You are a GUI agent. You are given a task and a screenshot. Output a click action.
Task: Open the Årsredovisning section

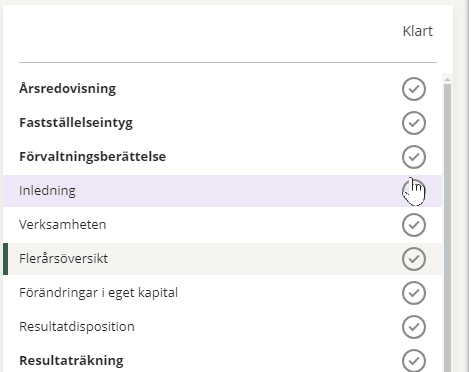coord(68,89)
